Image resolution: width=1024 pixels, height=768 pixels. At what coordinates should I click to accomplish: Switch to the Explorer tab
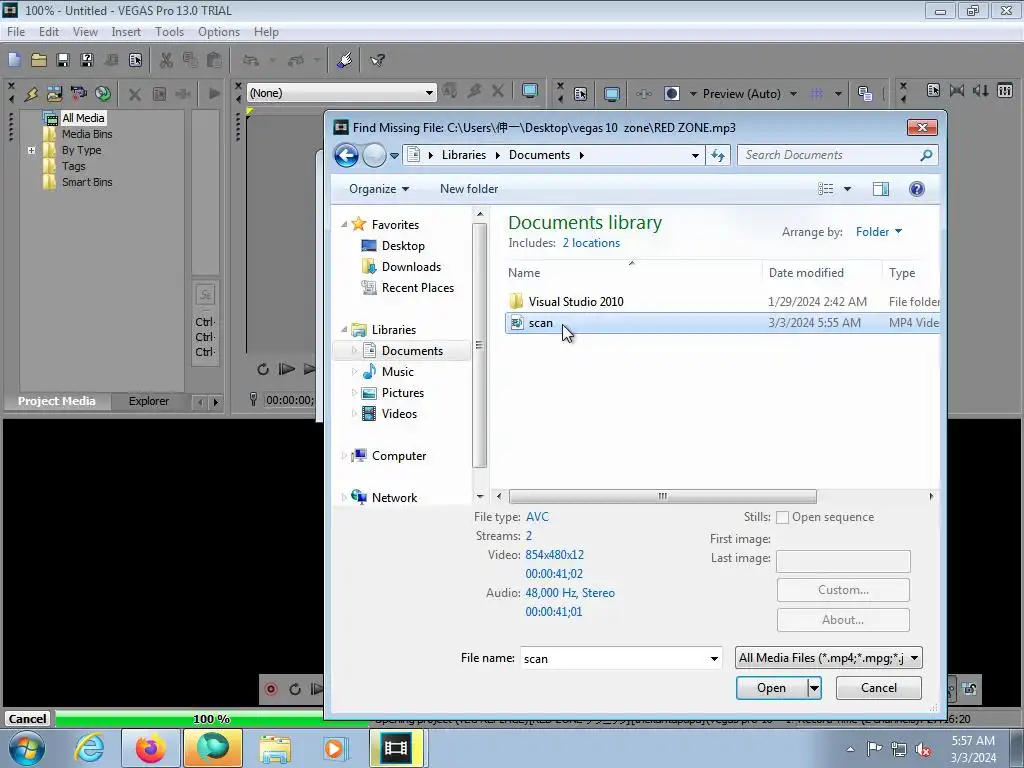point(149,401)
